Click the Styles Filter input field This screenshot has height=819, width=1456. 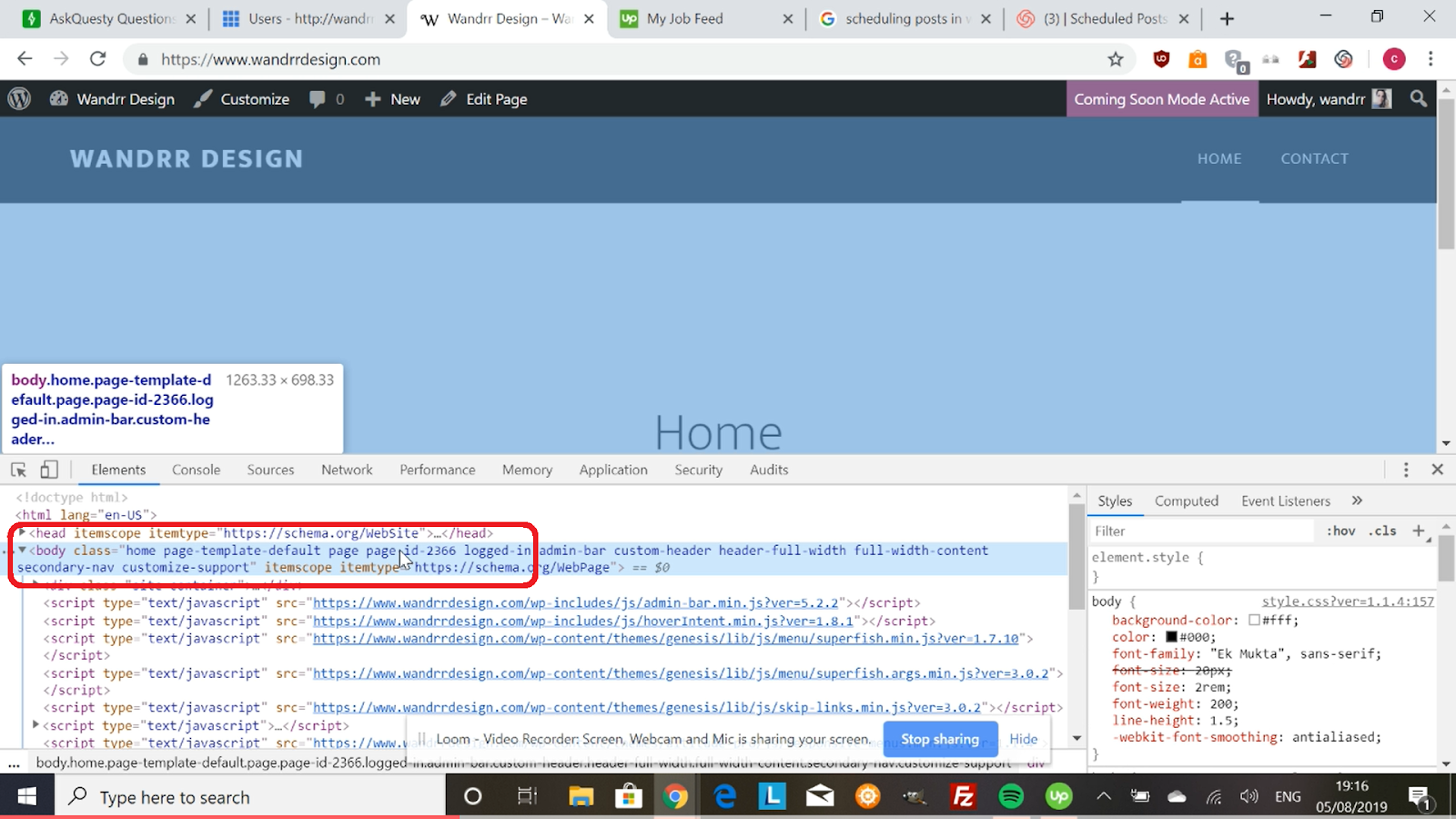pos(1201,531)
